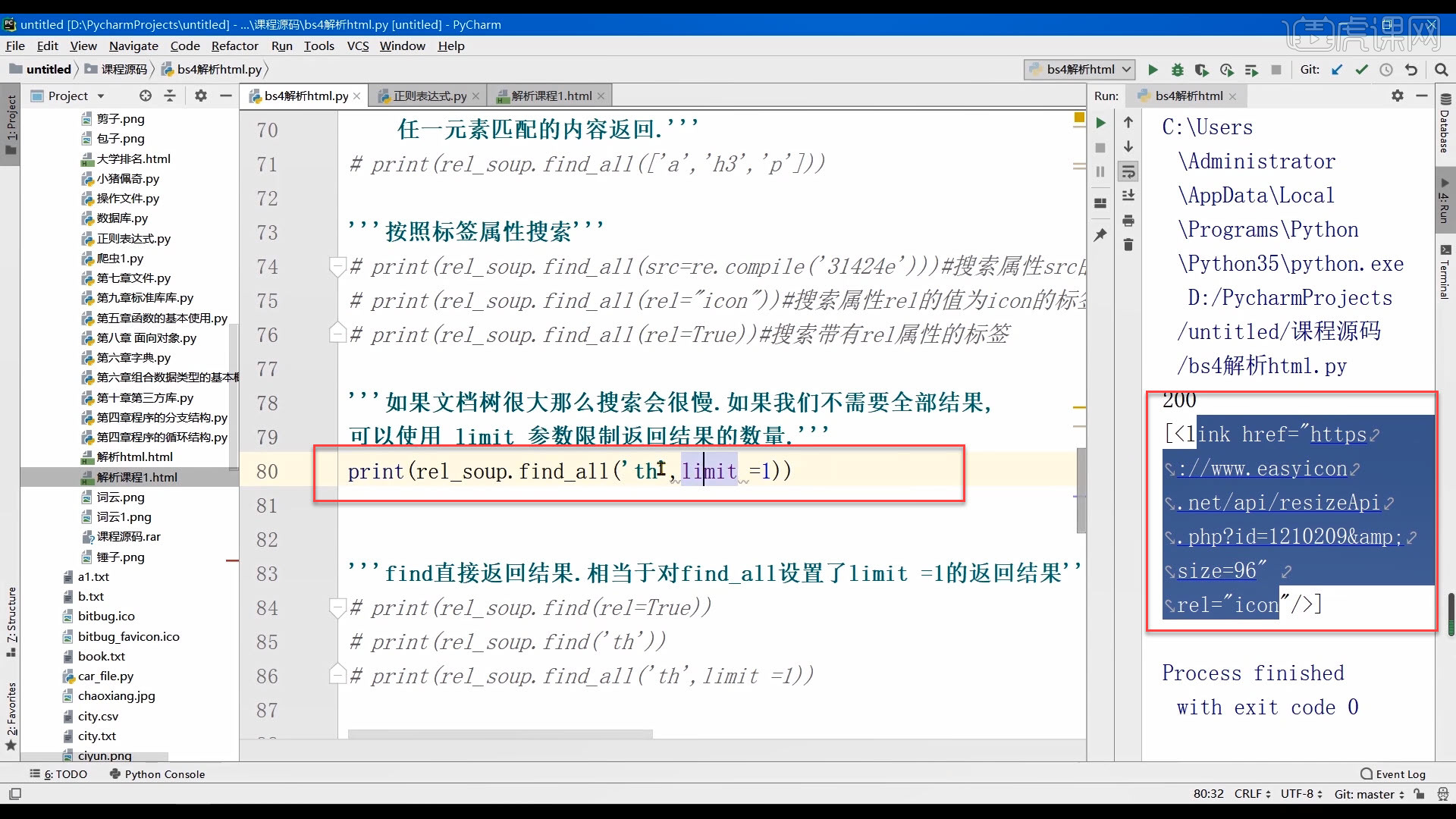Start debugging with the Debug icon
This screenshot has width=1456, height=819.
(1178, 69)
